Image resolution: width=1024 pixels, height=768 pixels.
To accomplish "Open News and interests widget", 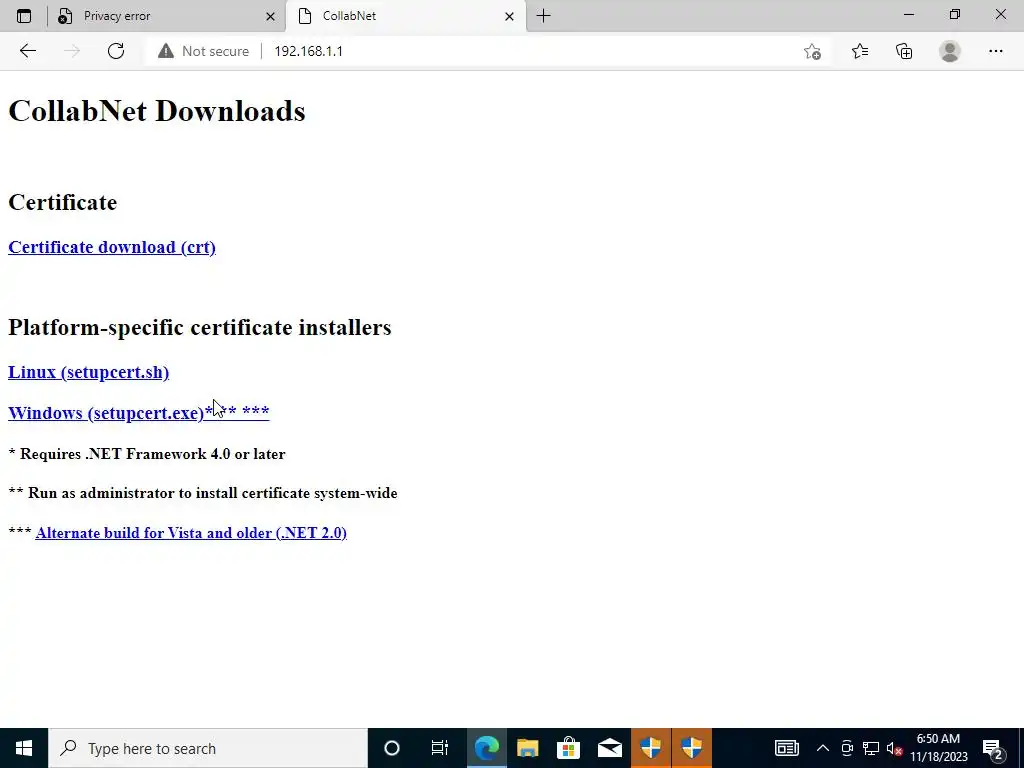I will point(786,748).
